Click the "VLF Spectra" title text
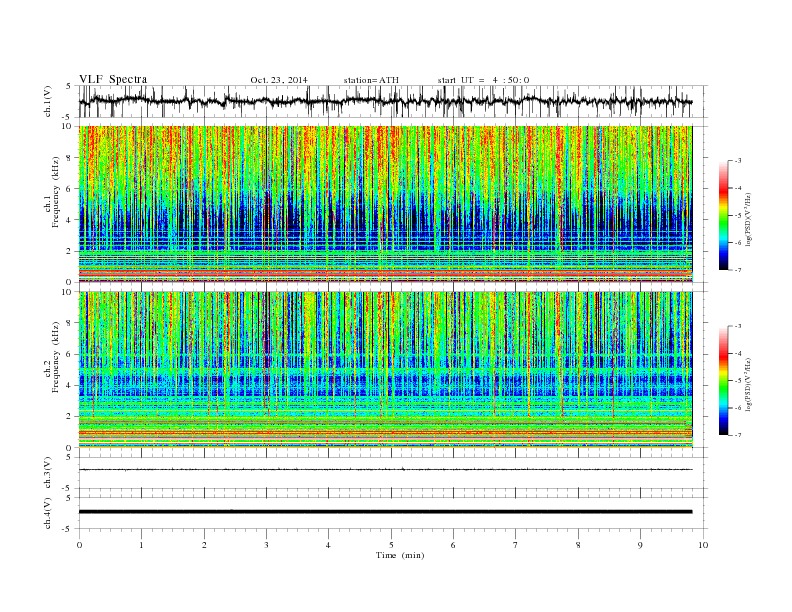The image size is (792, 612). [113, 79]
